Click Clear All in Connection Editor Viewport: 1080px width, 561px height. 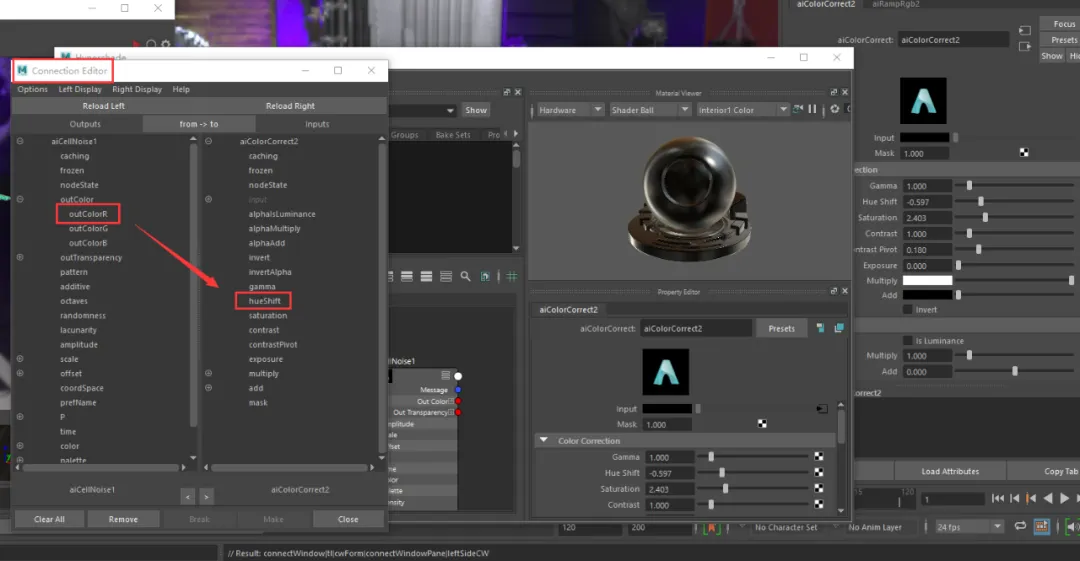tap(49, 519)
